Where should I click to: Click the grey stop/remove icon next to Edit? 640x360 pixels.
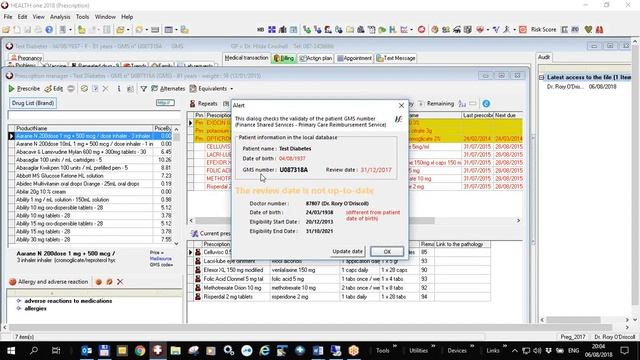(71, 89)
